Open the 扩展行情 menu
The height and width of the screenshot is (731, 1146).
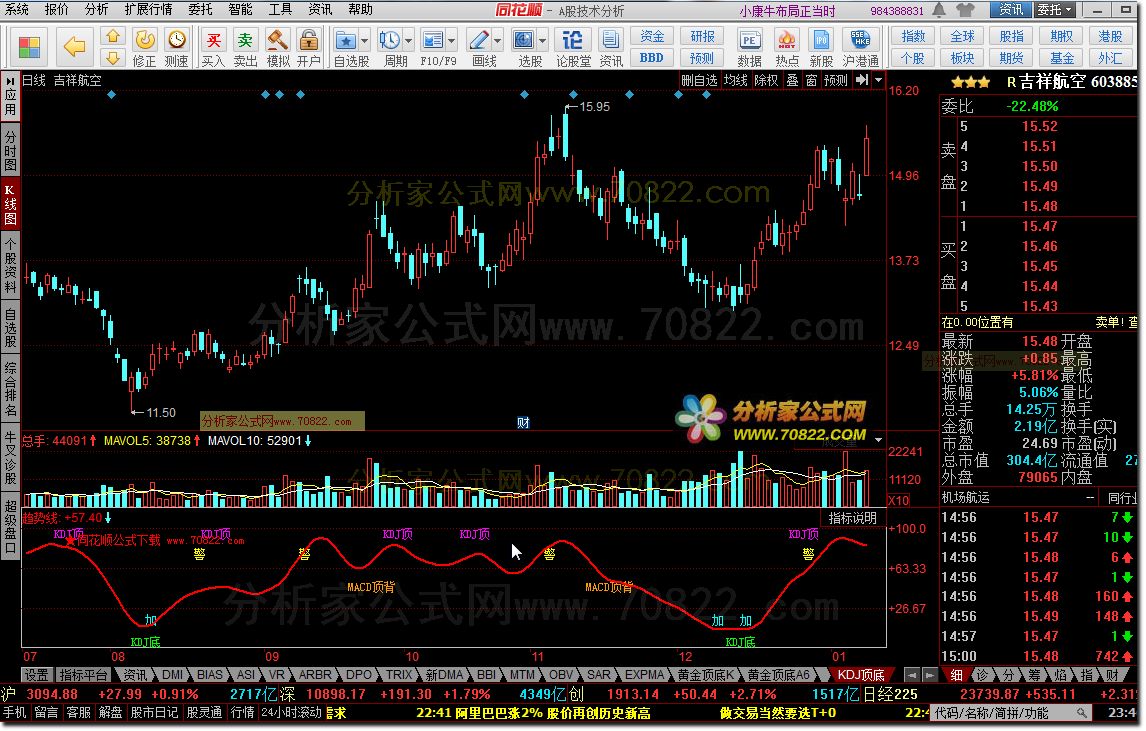click(x=148, y=9)
